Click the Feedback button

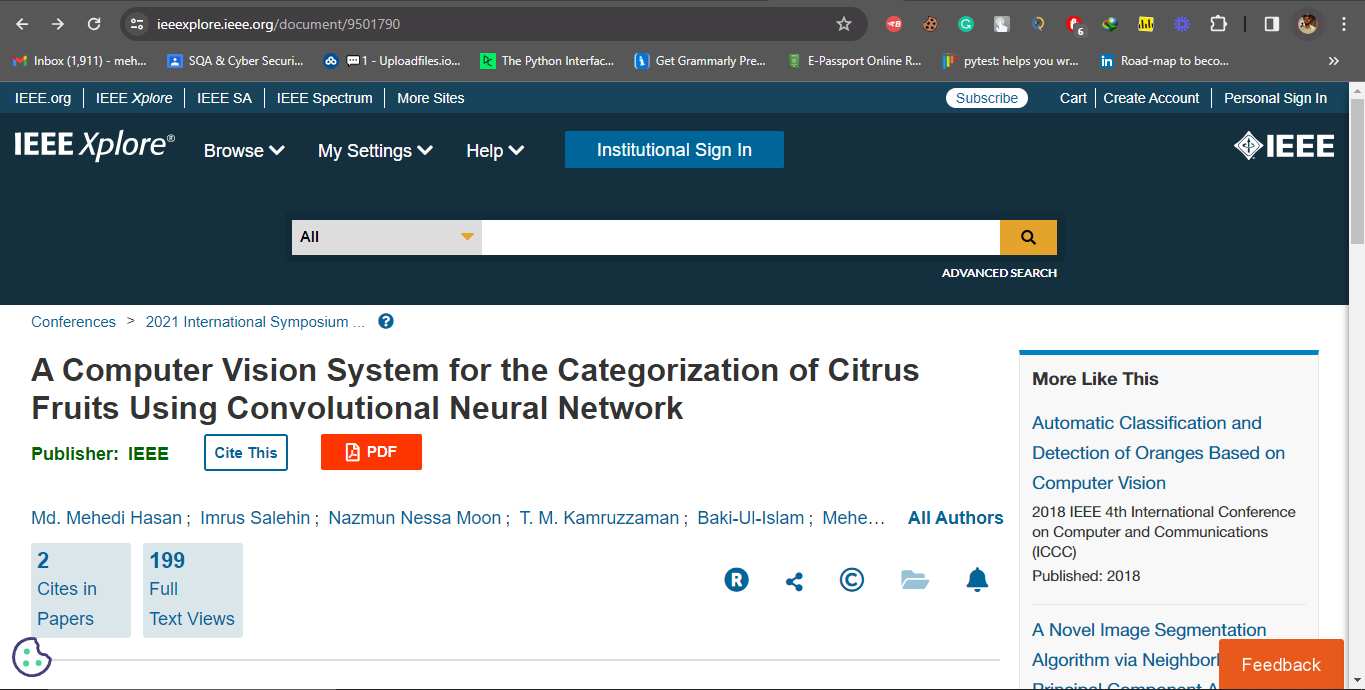click(x=1281, y=665)
